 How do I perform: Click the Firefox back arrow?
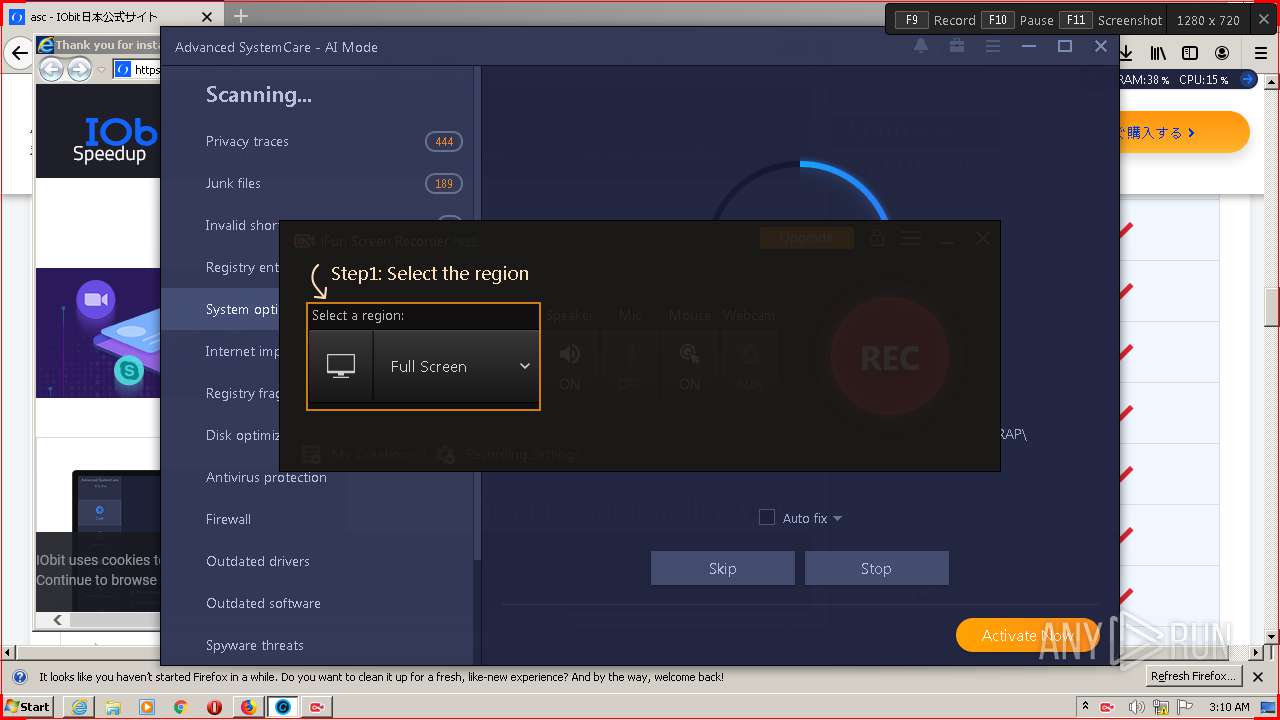pyautogui.click(x=19, y=53)
